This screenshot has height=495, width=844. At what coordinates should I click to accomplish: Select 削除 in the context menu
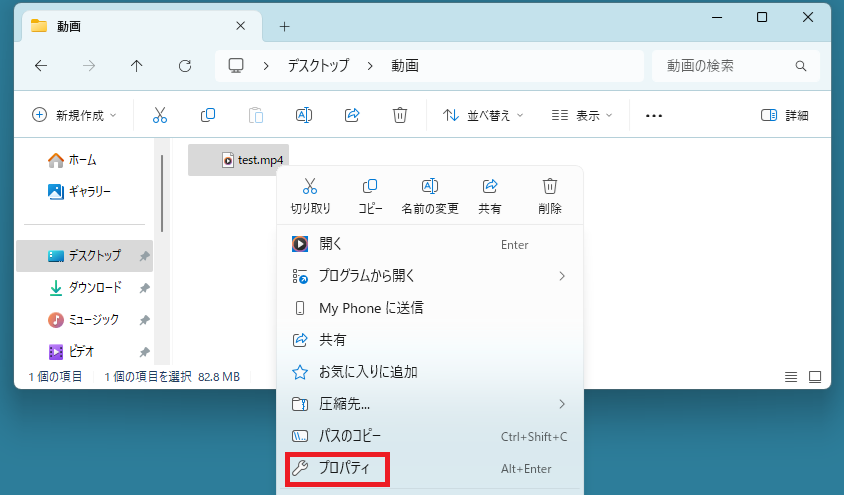pos(550,196)
